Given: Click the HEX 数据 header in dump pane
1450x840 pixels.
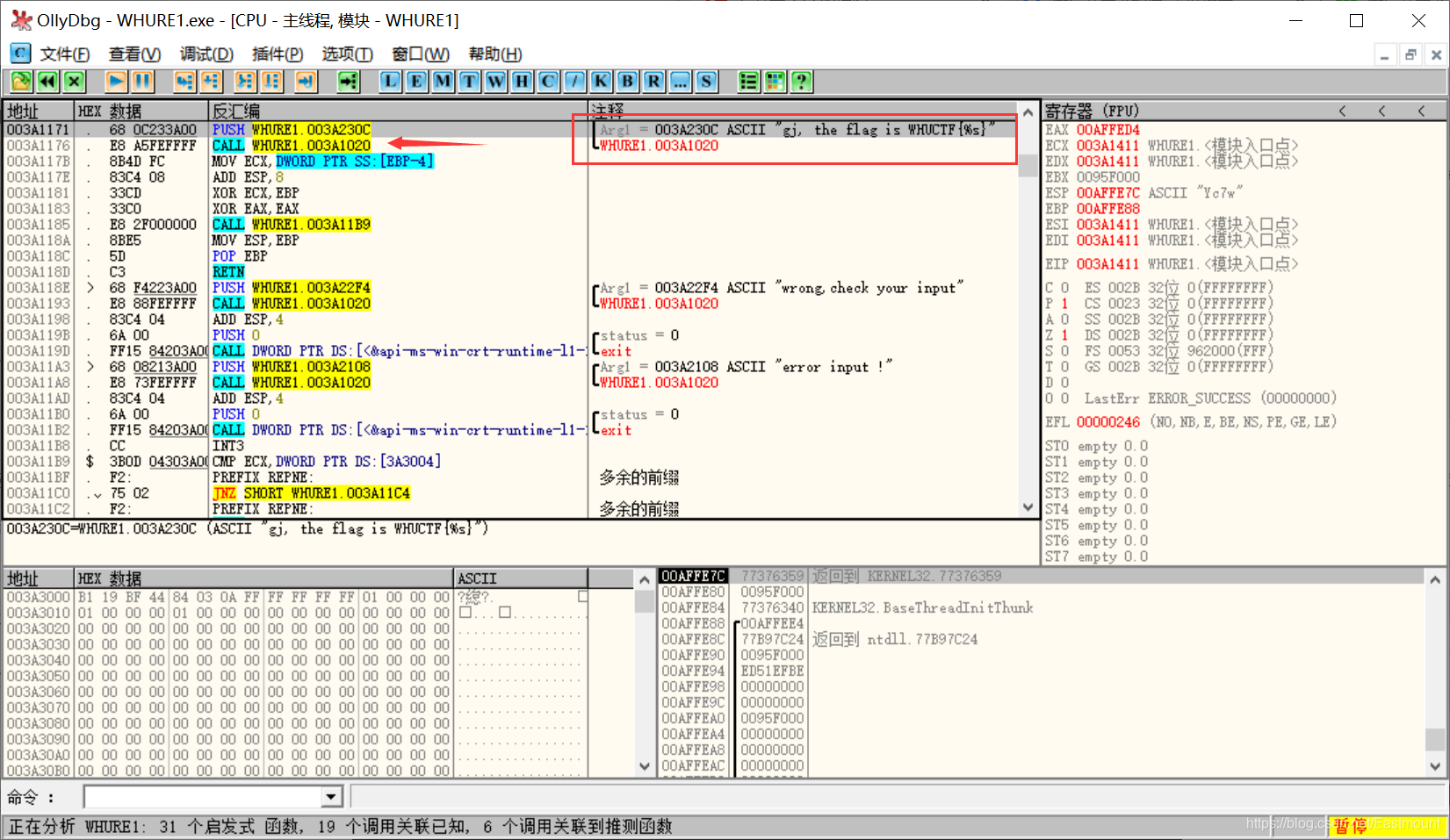Looking at the screenshot, I should (264, 578).
